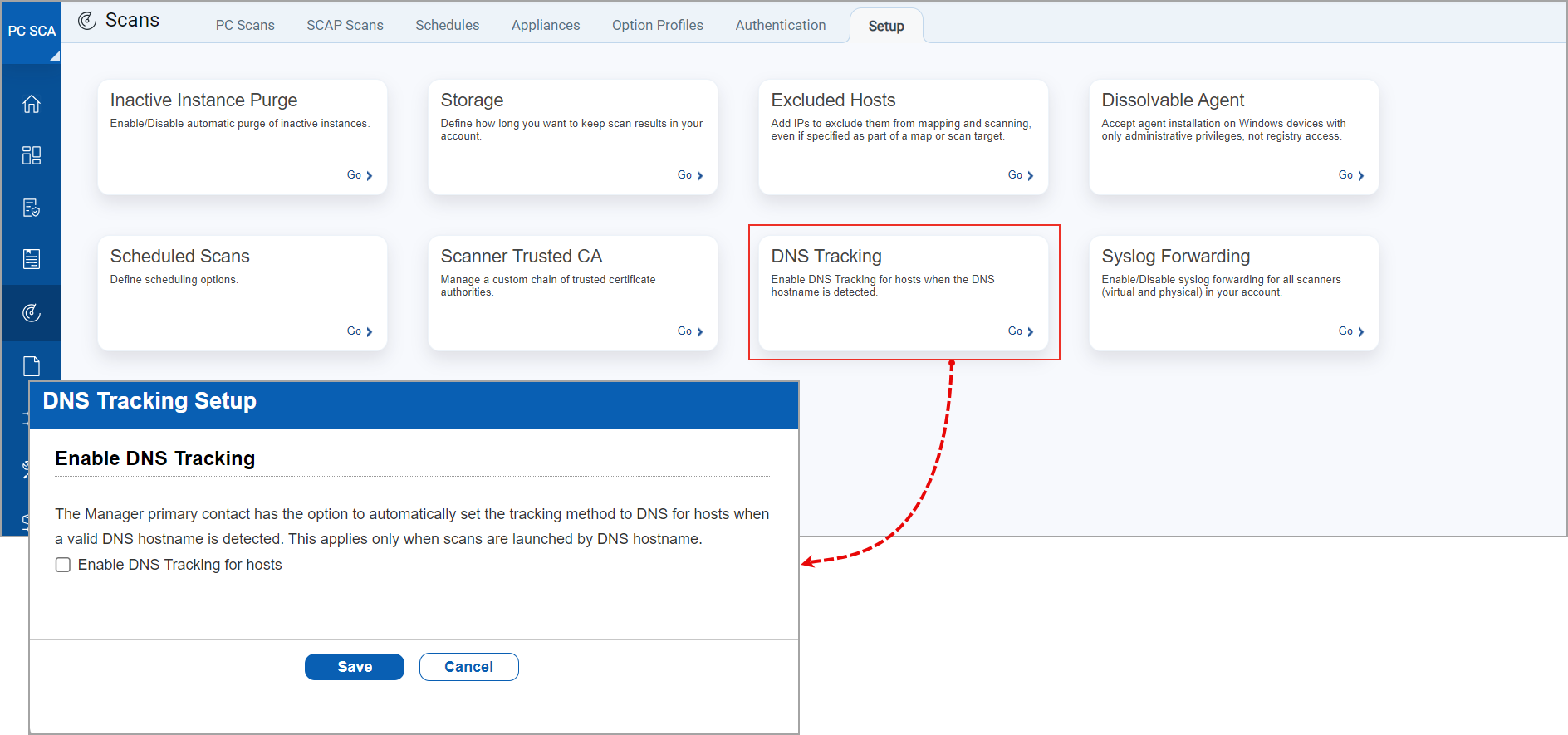Click 'Define scheduling options.' description text
This screenshot has width=1568, height=735.
174,280
